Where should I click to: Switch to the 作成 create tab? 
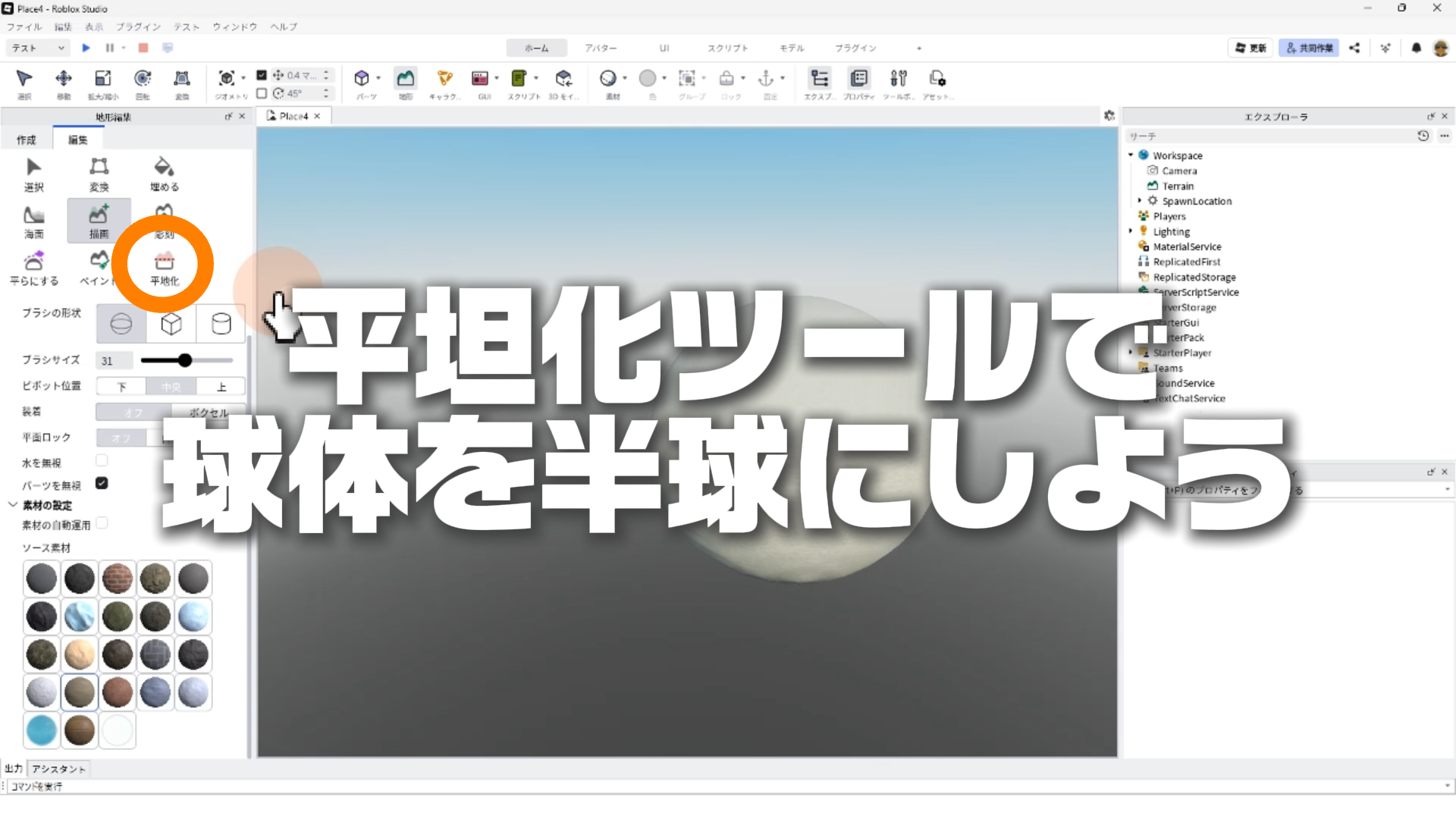point(27,140)
